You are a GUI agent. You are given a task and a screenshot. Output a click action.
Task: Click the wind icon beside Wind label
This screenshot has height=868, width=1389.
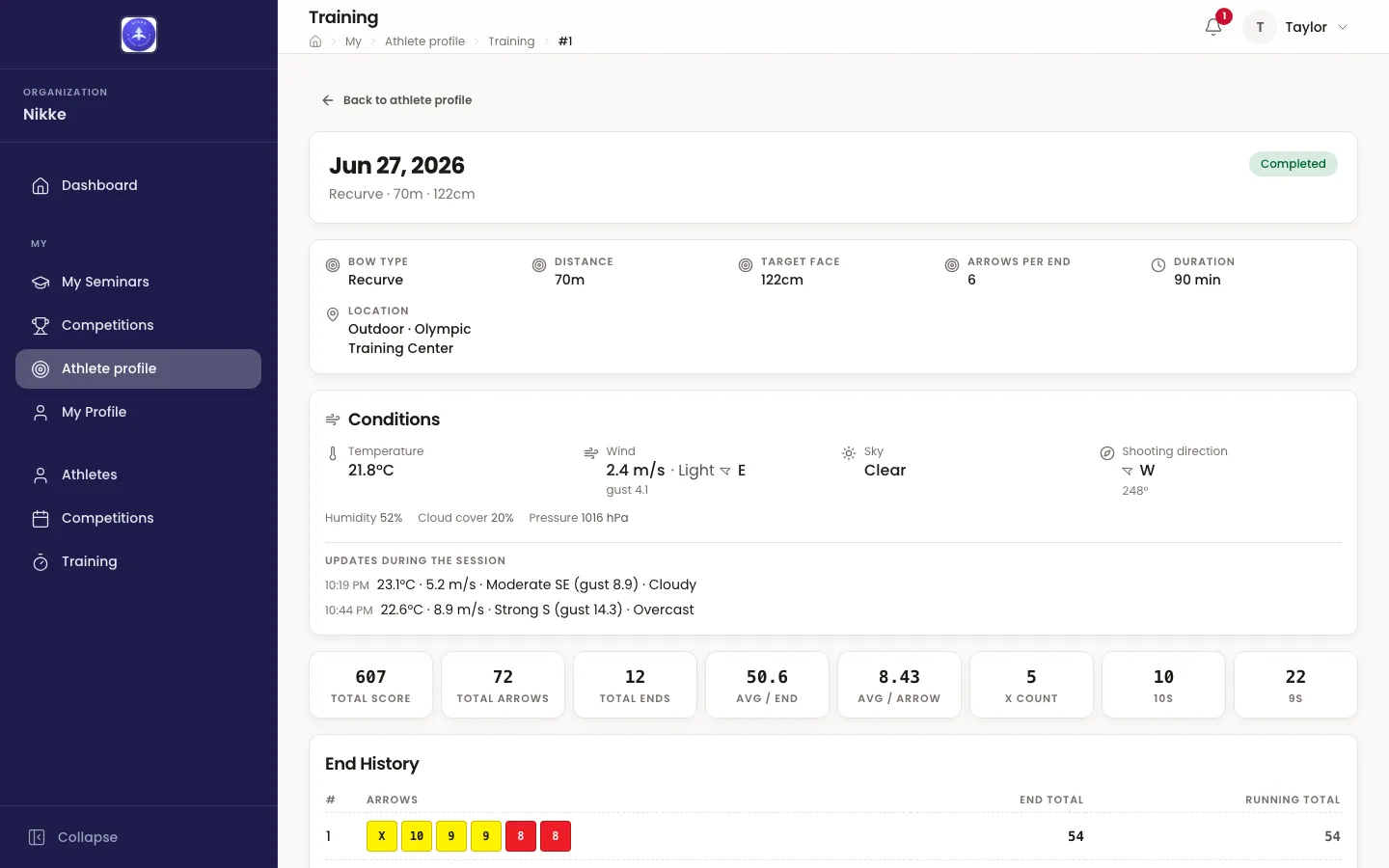(x=591, y=453)
